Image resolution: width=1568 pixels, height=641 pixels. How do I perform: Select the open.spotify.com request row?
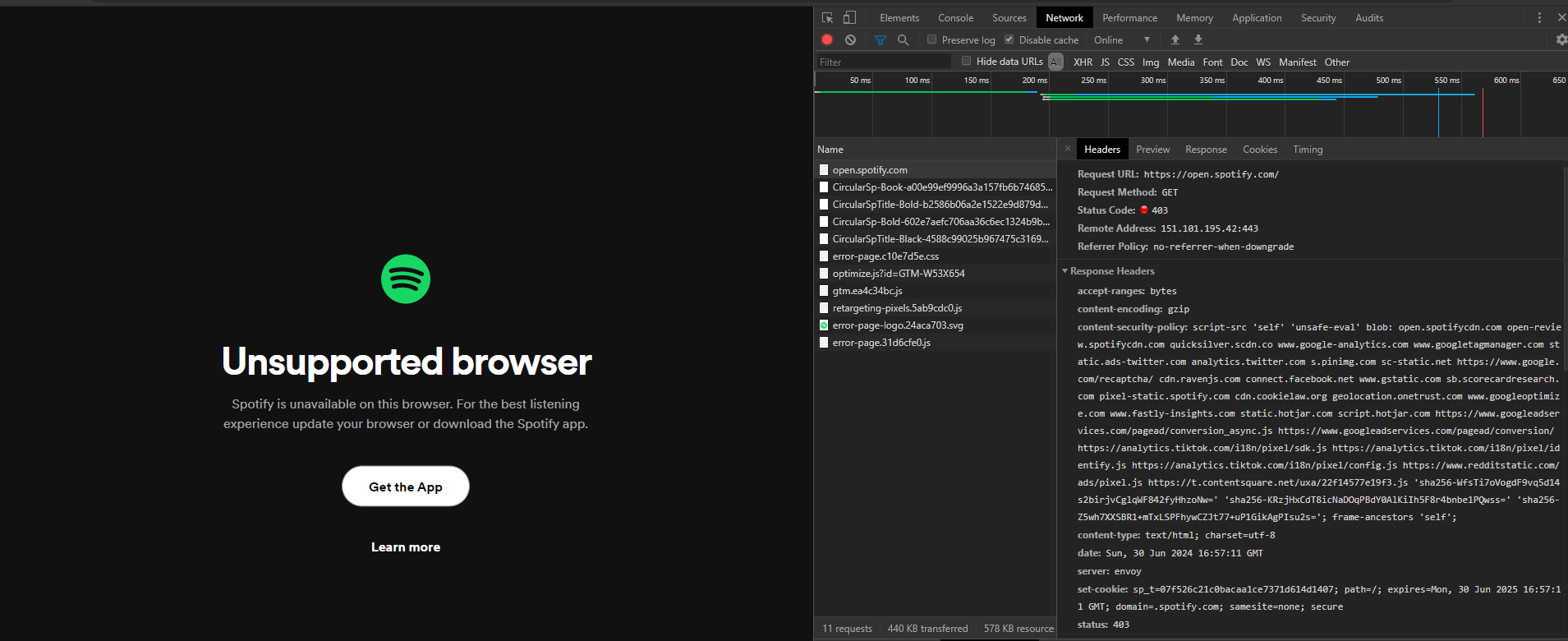click(935, 170)
